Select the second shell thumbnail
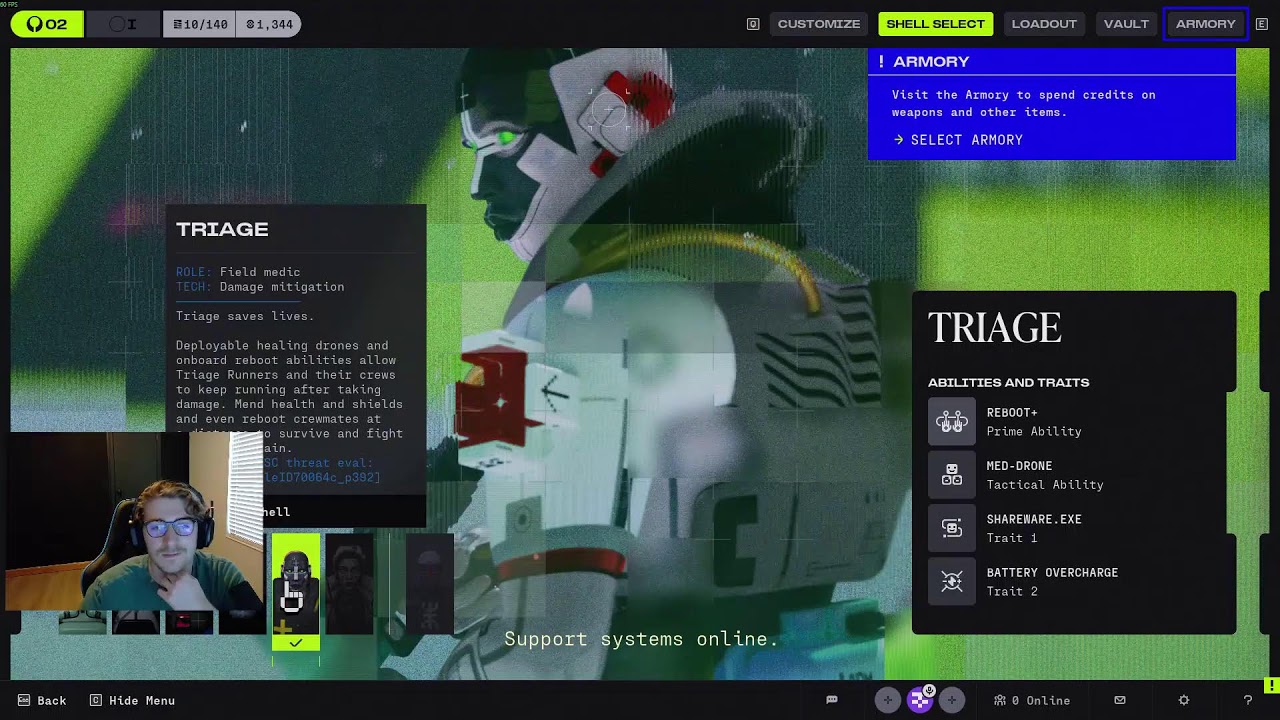This screenshot has height=720, width=1280. (x=349, y=585)
